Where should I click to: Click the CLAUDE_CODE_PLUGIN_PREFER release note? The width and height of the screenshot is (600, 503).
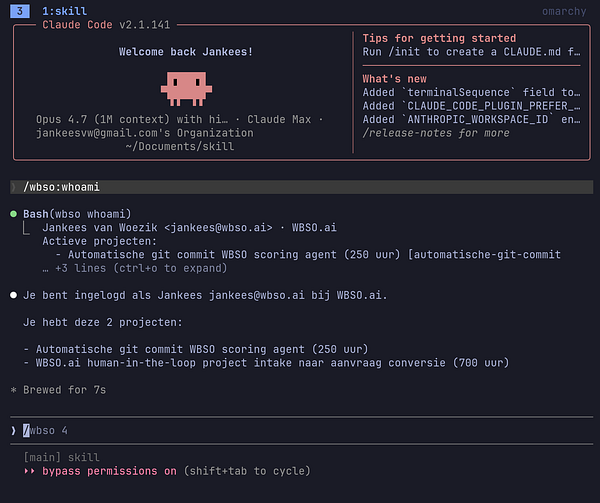[471, 106]
